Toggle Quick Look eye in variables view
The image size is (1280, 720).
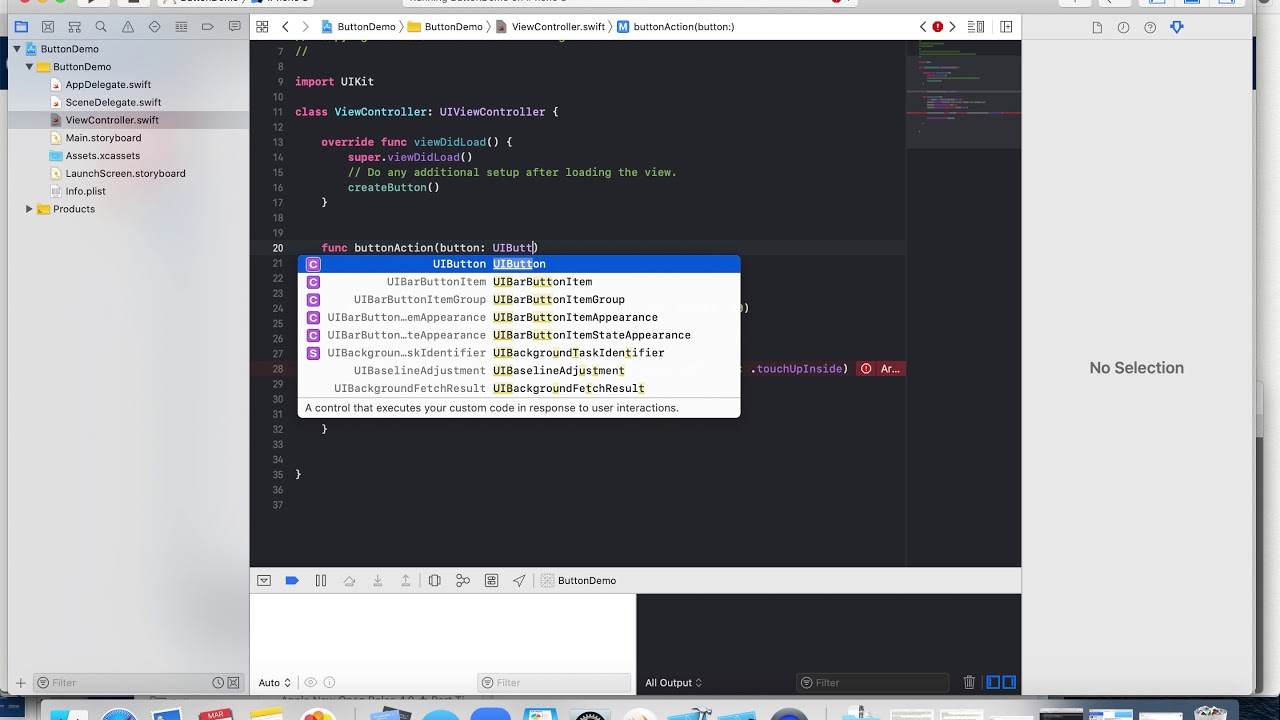pyautogui.click(x=311, y=683)
